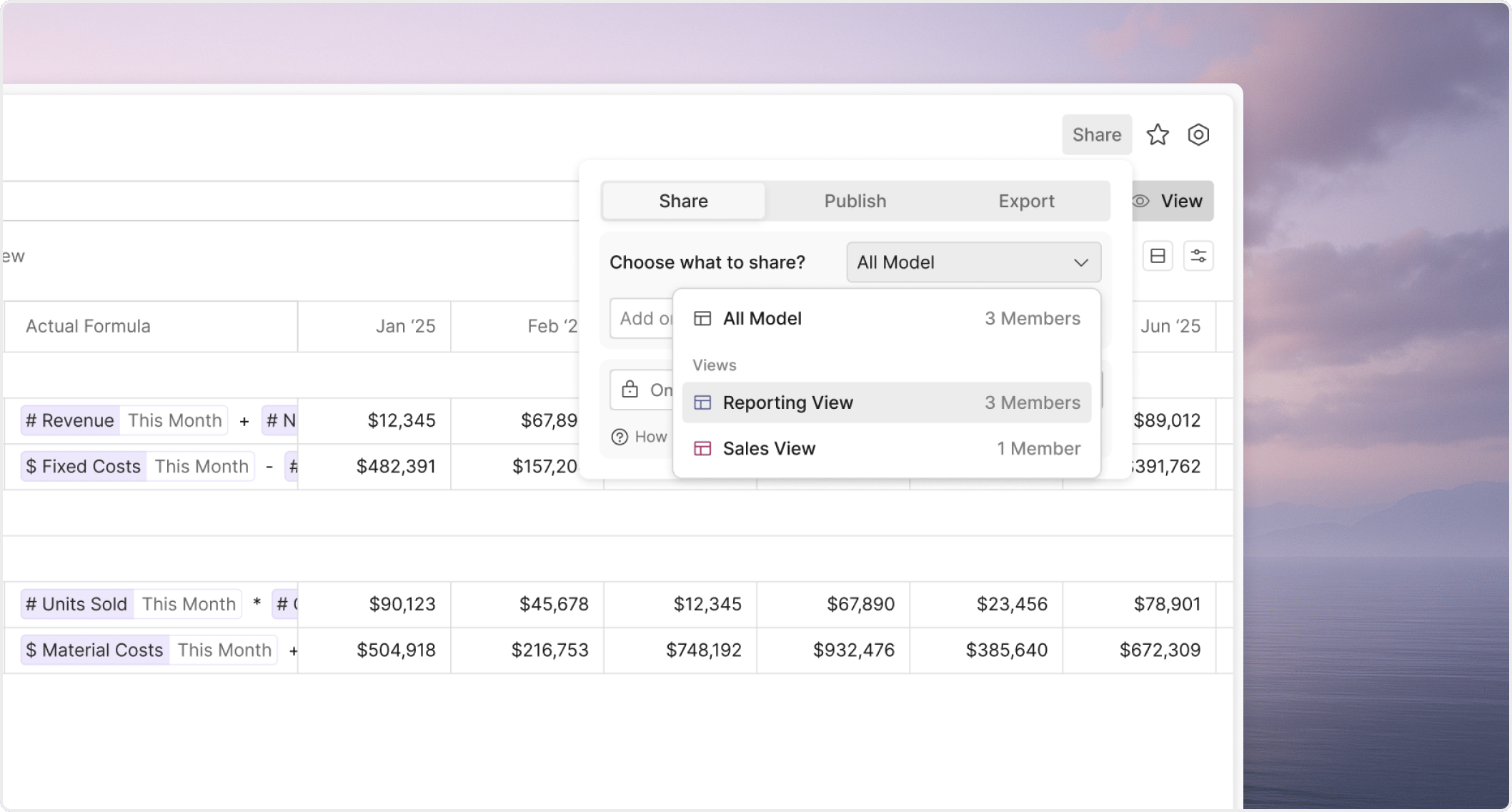Select All Model option in list
This screenshot has height=812, width=1512.
click(887, 319)
